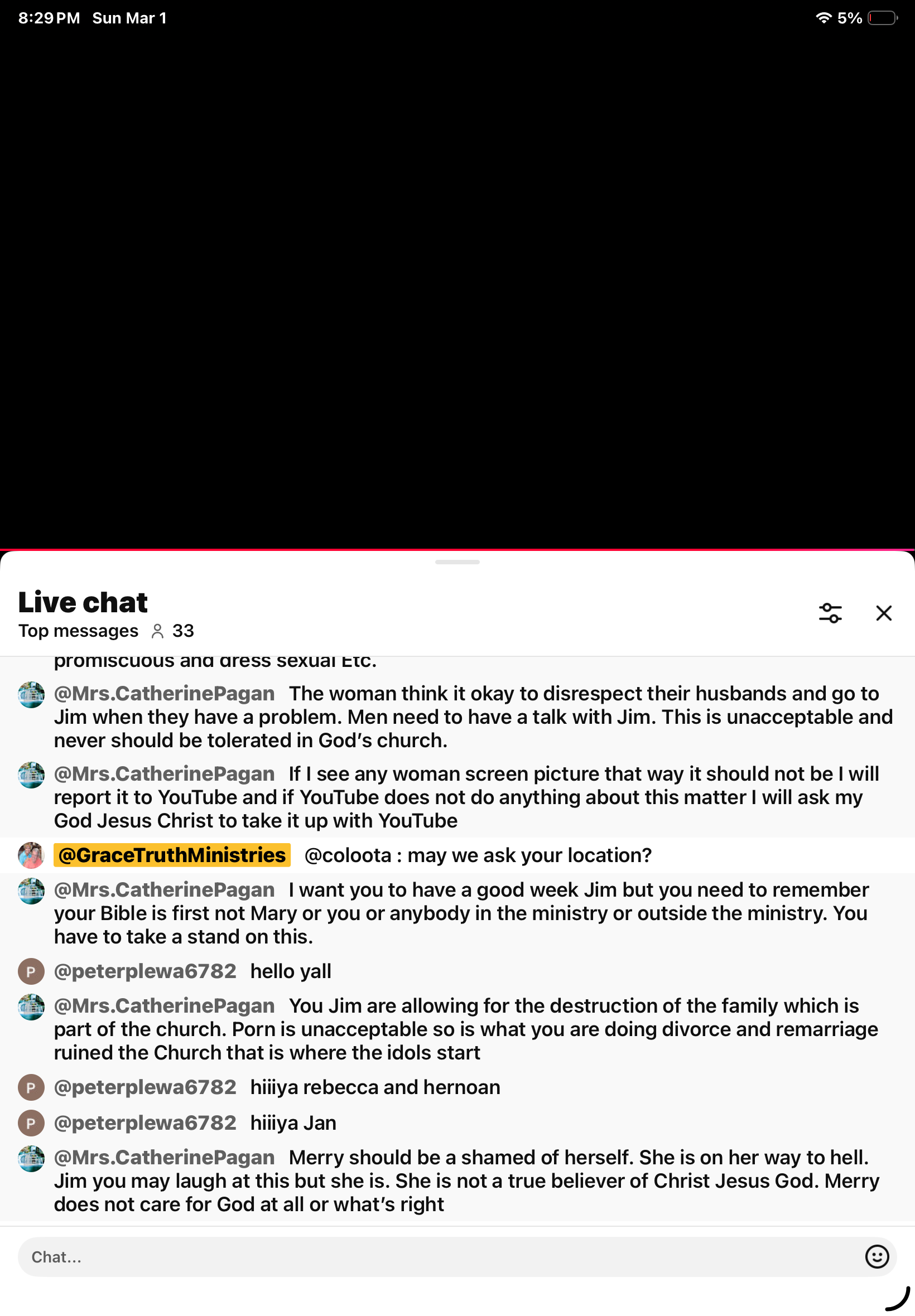
Task: Tap the Wi-Fi status icon
Action: (824, 18)
